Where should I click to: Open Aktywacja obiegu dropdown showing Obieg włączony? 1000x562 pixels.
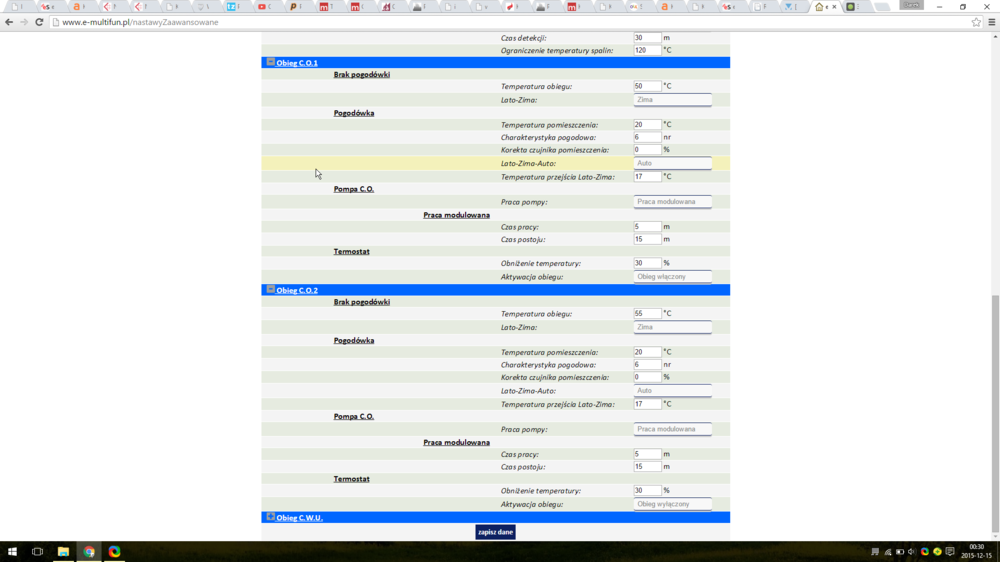(x=672, y=276)
